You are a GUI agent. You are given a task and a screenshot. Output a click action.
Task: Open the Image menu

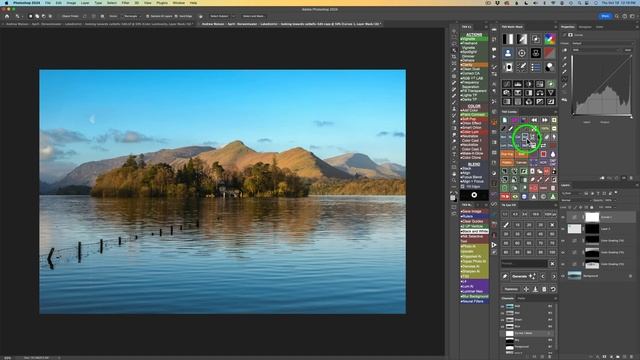[x=71, y=2]
